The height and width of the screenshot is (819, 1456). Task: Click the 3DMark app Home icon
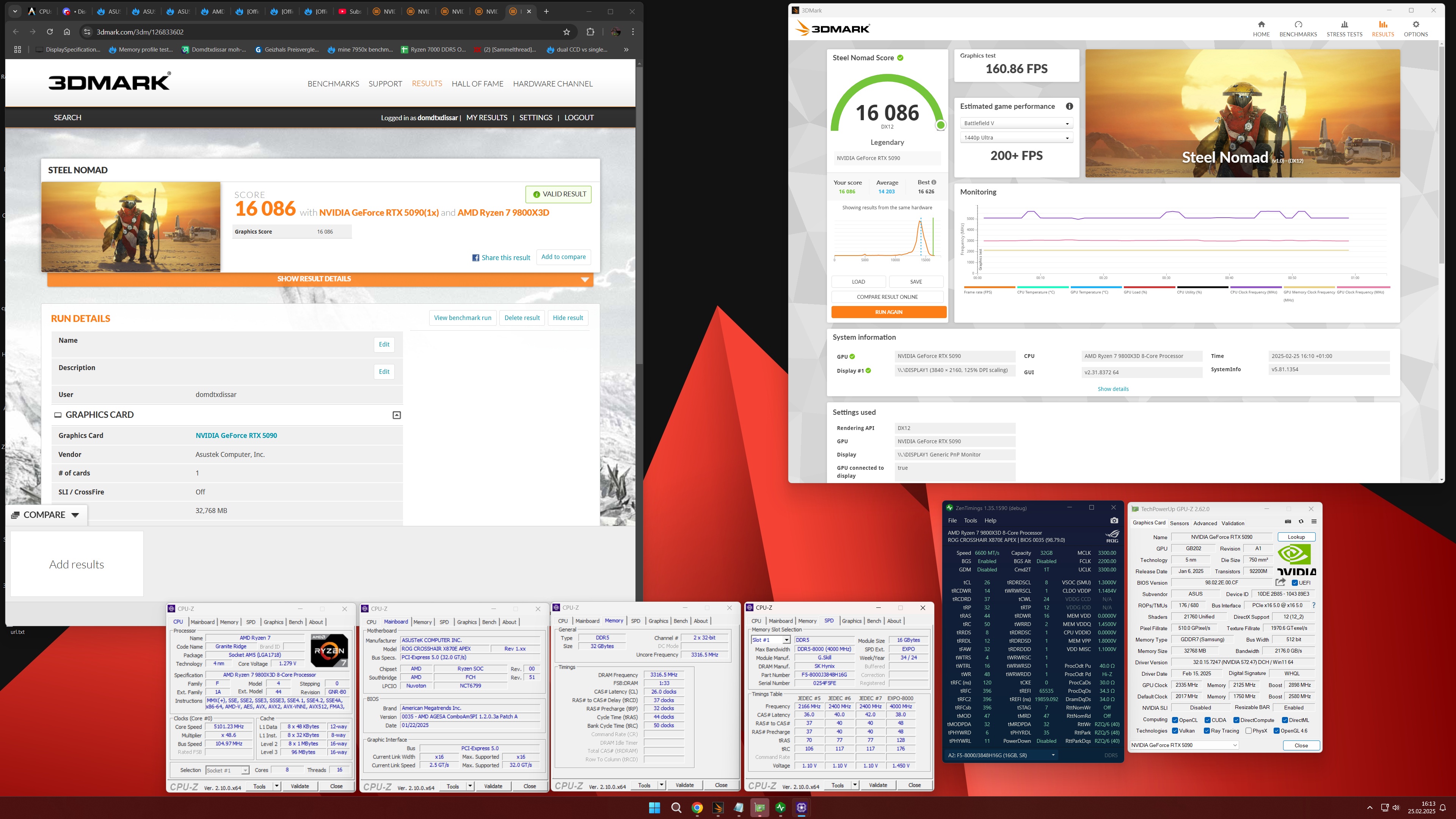[1261, 29]
